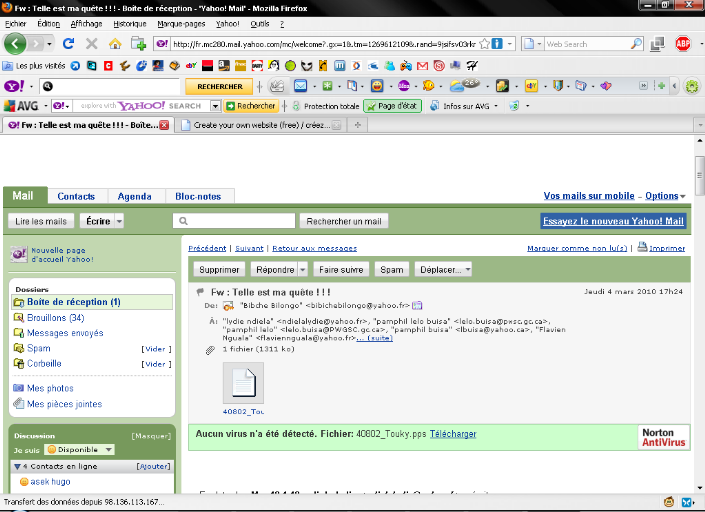Collapse the Contacts en ligne list
The width and height of the screenshot is (705, 512).
pyautogui.click(x=19, y=466)
